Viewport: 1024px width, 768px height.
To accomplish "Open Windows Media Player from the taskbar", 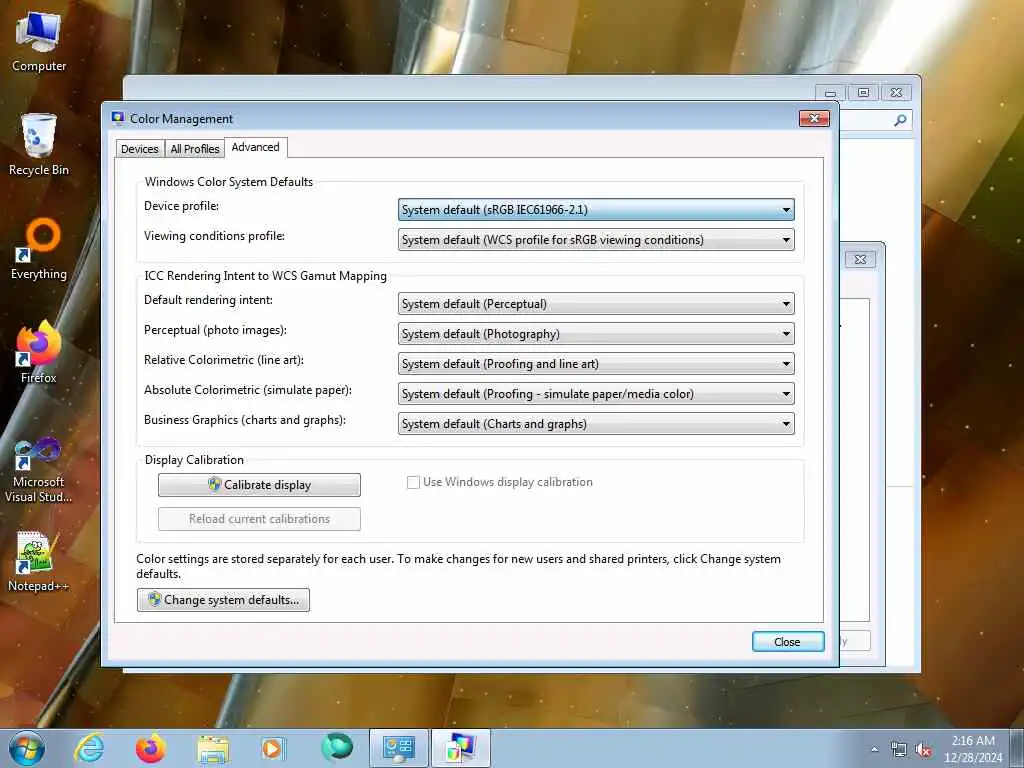I will (273, 748).
